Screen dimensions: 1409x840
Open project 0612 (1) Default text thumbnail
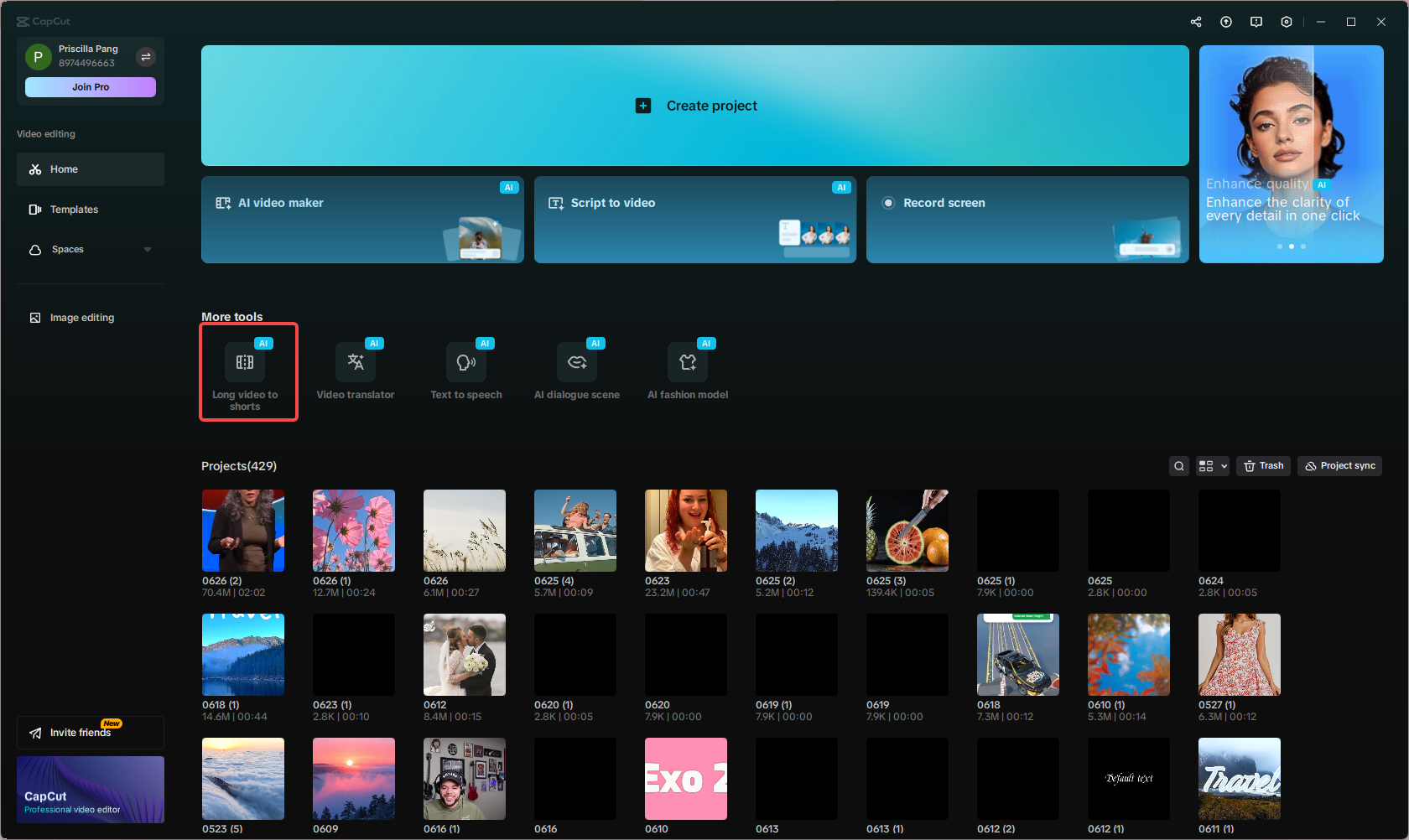pos(1129,779)
